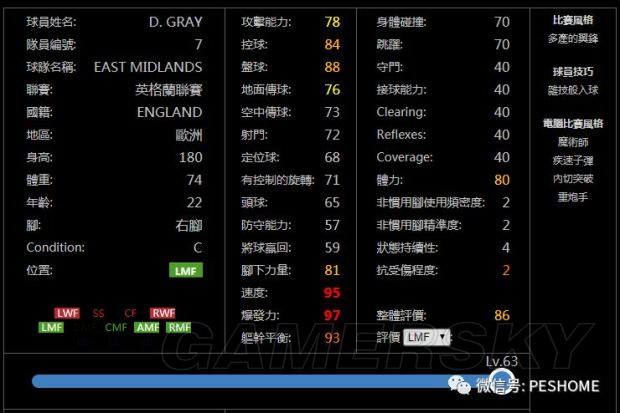Click the 整體評價 rating value 86

coord(501,315)
